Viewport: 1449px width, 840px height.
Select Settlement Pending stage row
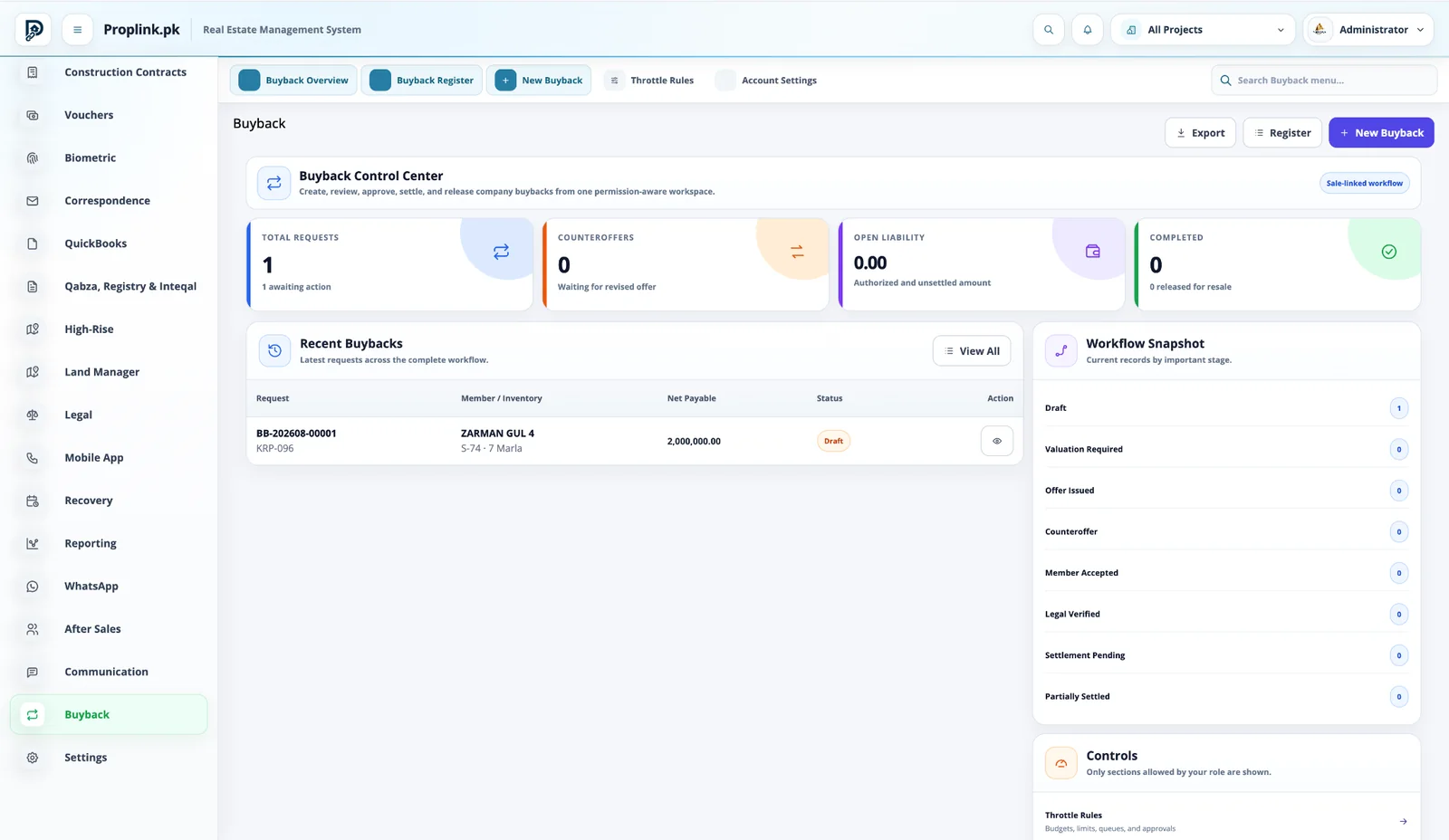1226,655
